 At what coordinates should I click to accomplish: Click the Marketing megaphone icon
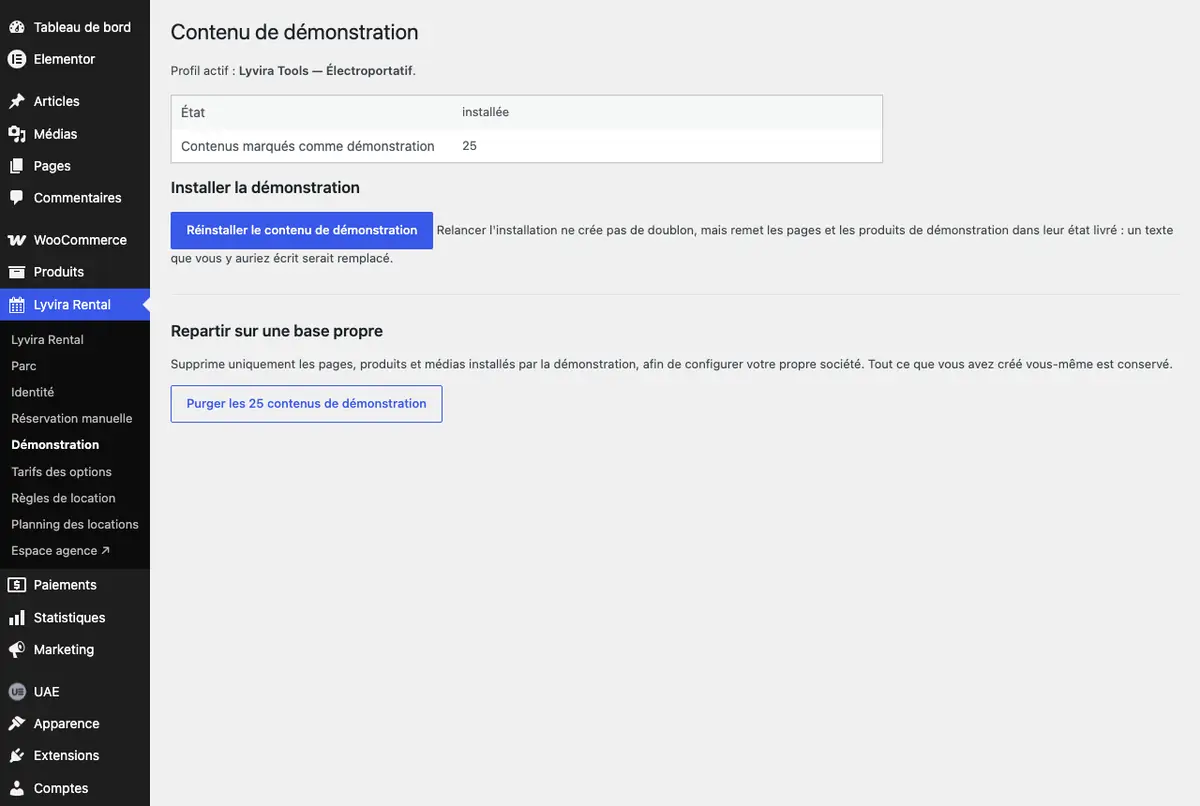click(x=17, y=650)
